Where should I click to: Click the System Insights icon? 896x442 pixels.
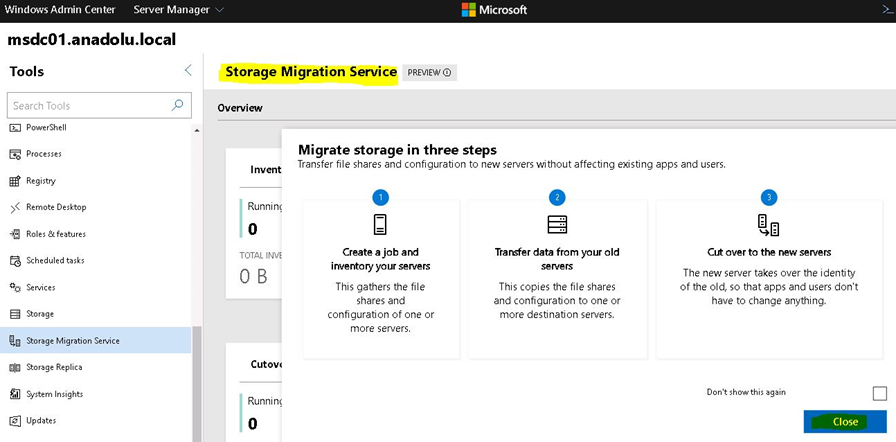pos(15,394)
